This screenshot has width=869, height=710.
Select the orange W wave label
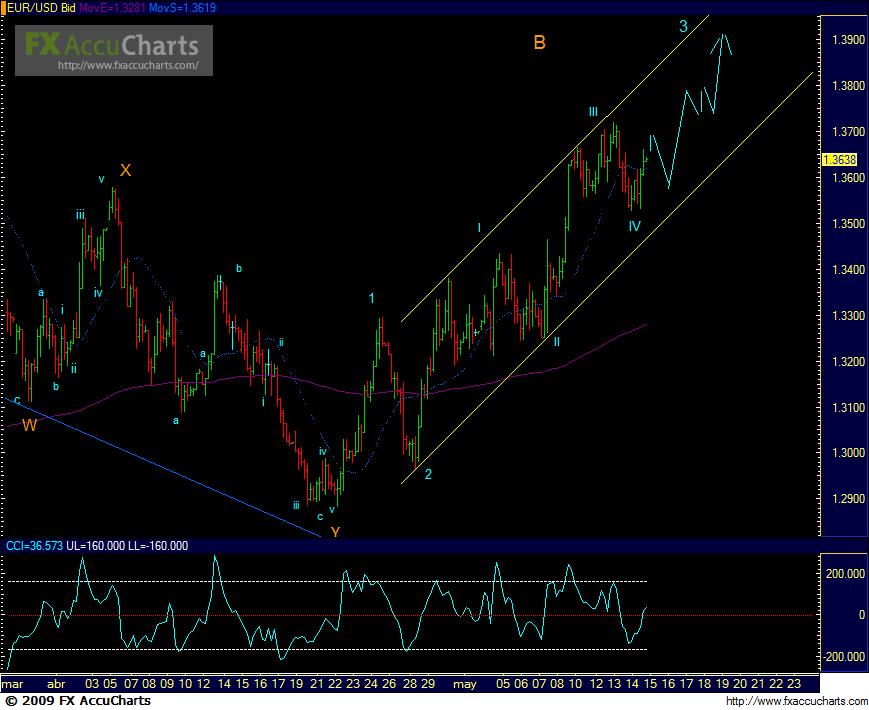(x=30, y=425)
